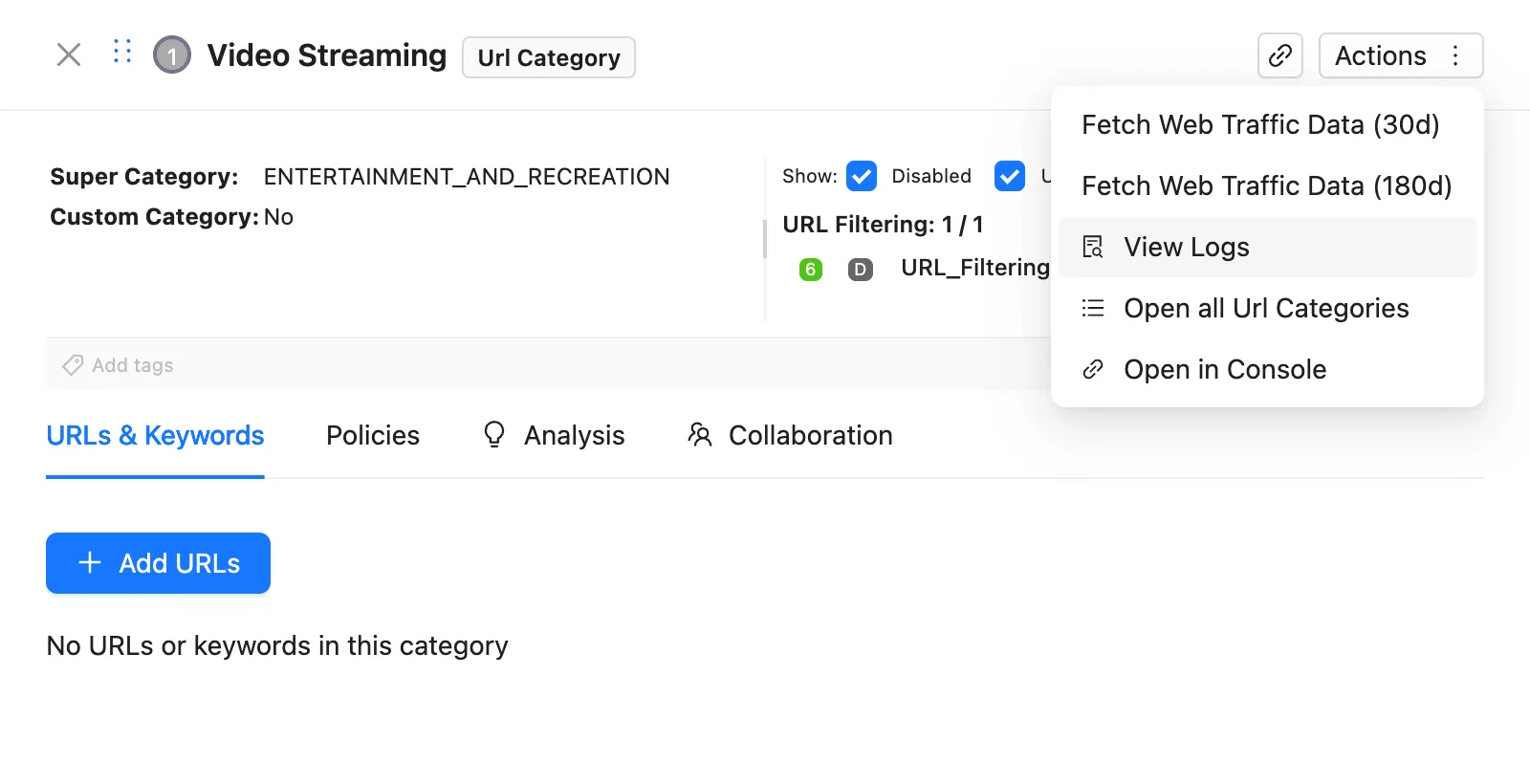Click the Add URLs button
Image resolution: width=1530 pixels, height=784 pixels.
[158, 563]
